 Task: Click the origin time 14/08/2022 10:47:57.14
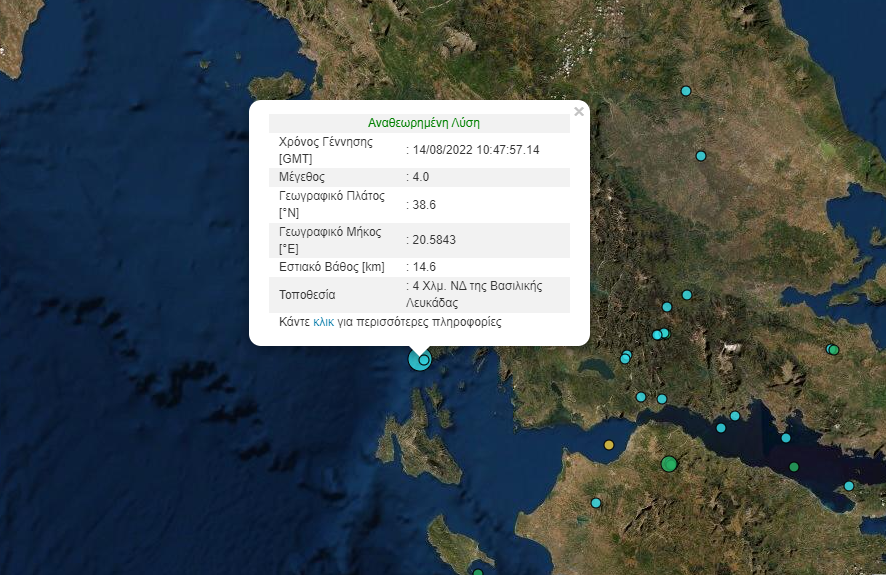tap(475, 150)
